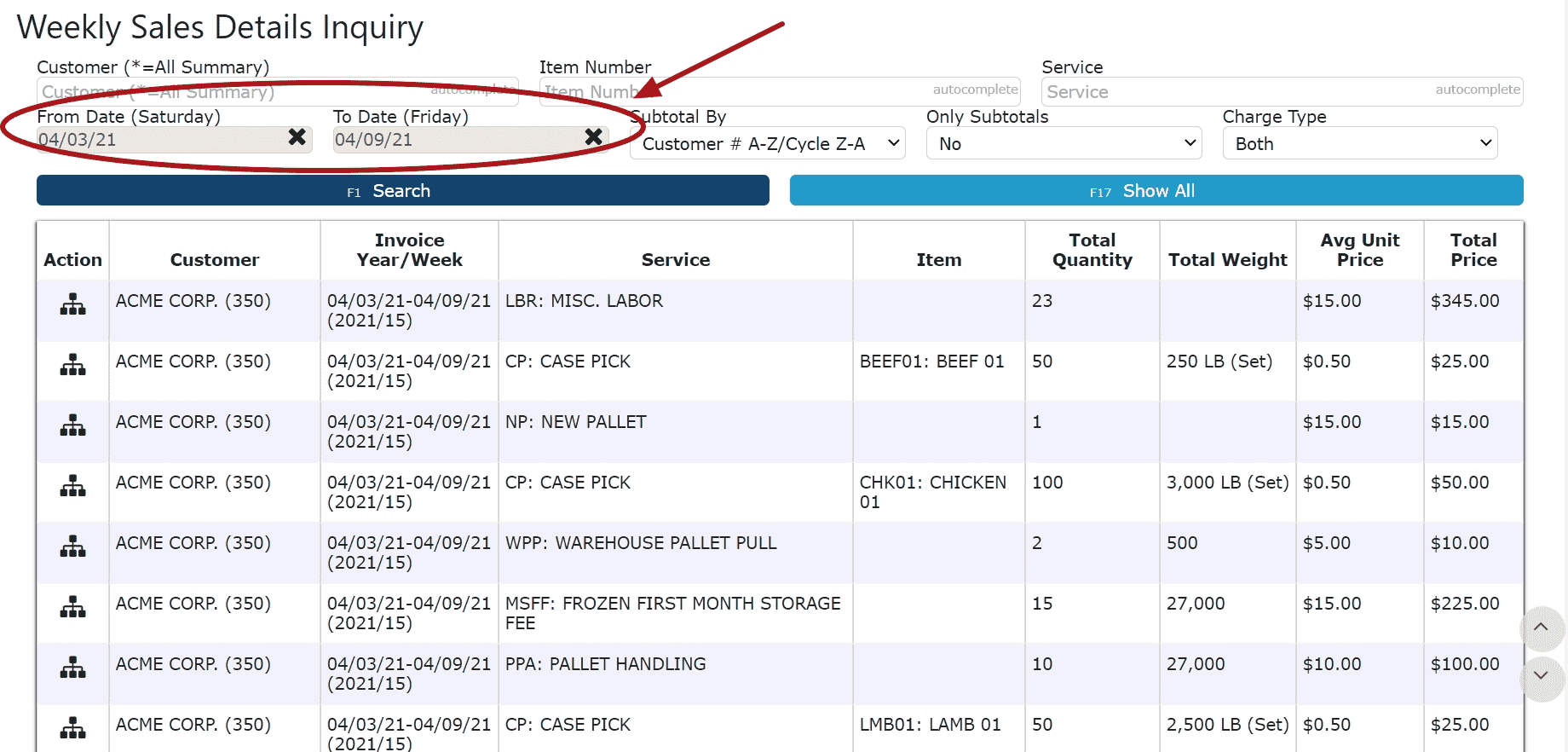
Task: Click the Service autocomplete field
Action: (1236, 91)
